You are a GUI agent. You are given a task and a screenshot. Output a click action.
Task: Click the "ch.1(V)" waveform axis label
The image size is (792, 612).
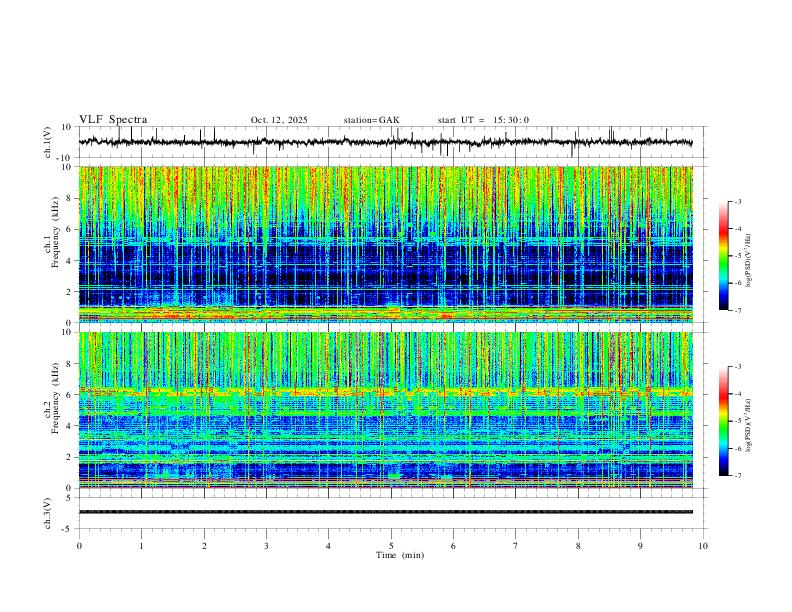pyautogui.click(x=48, y=142)
